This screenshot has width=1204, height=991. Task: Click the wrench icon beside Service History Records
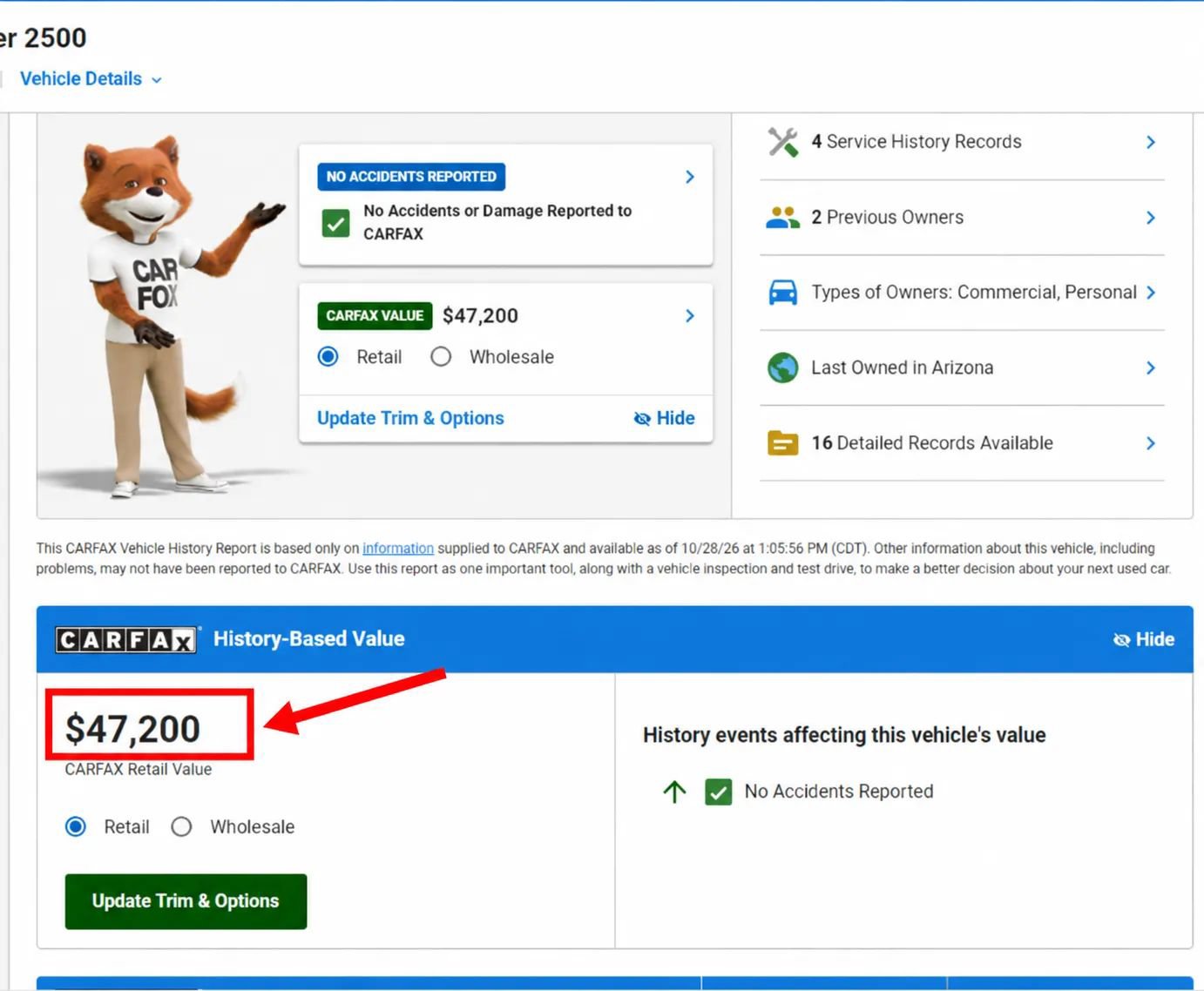(782, 142)
